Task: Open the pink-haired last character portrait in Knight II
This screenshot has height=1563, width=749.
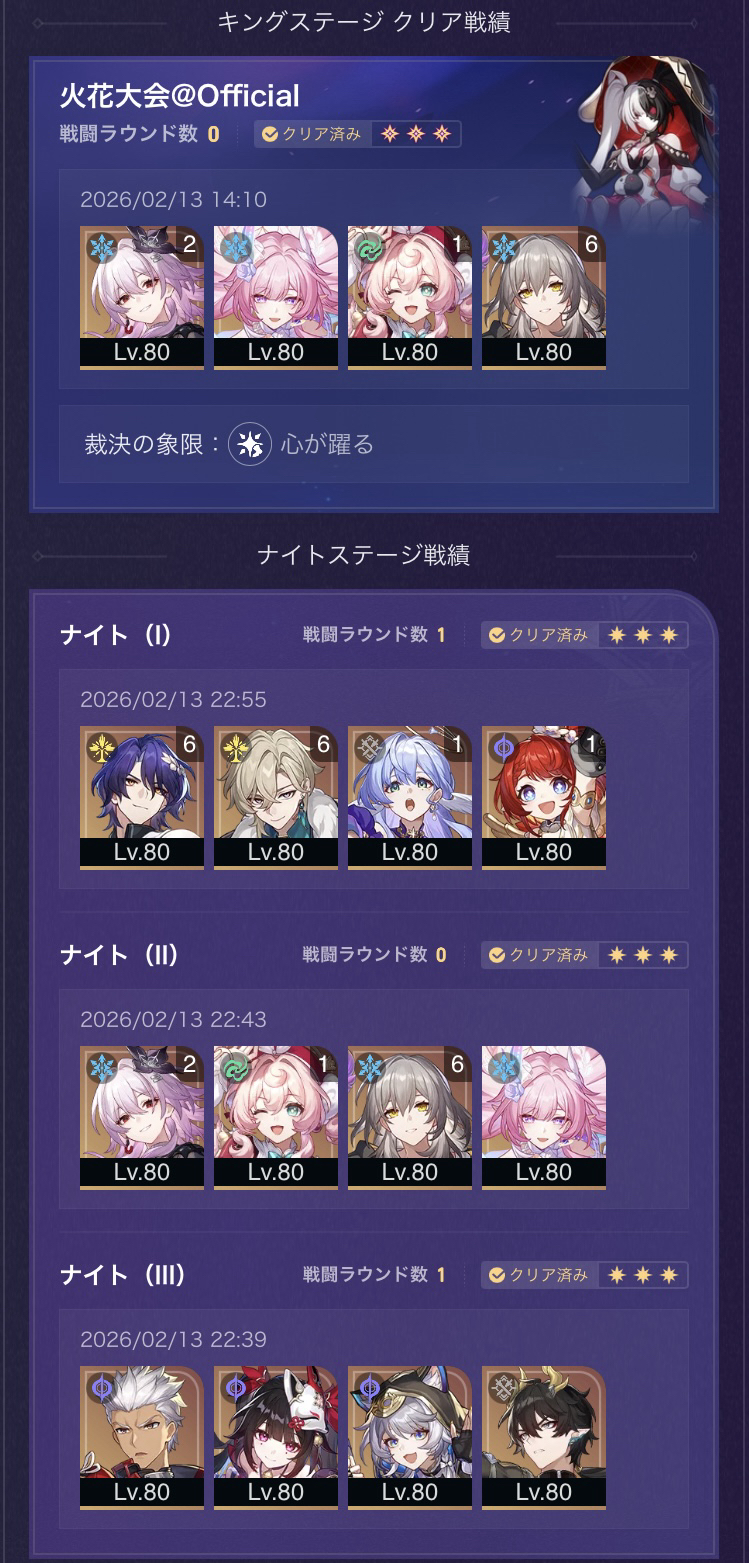Action: click(544, 1117)
